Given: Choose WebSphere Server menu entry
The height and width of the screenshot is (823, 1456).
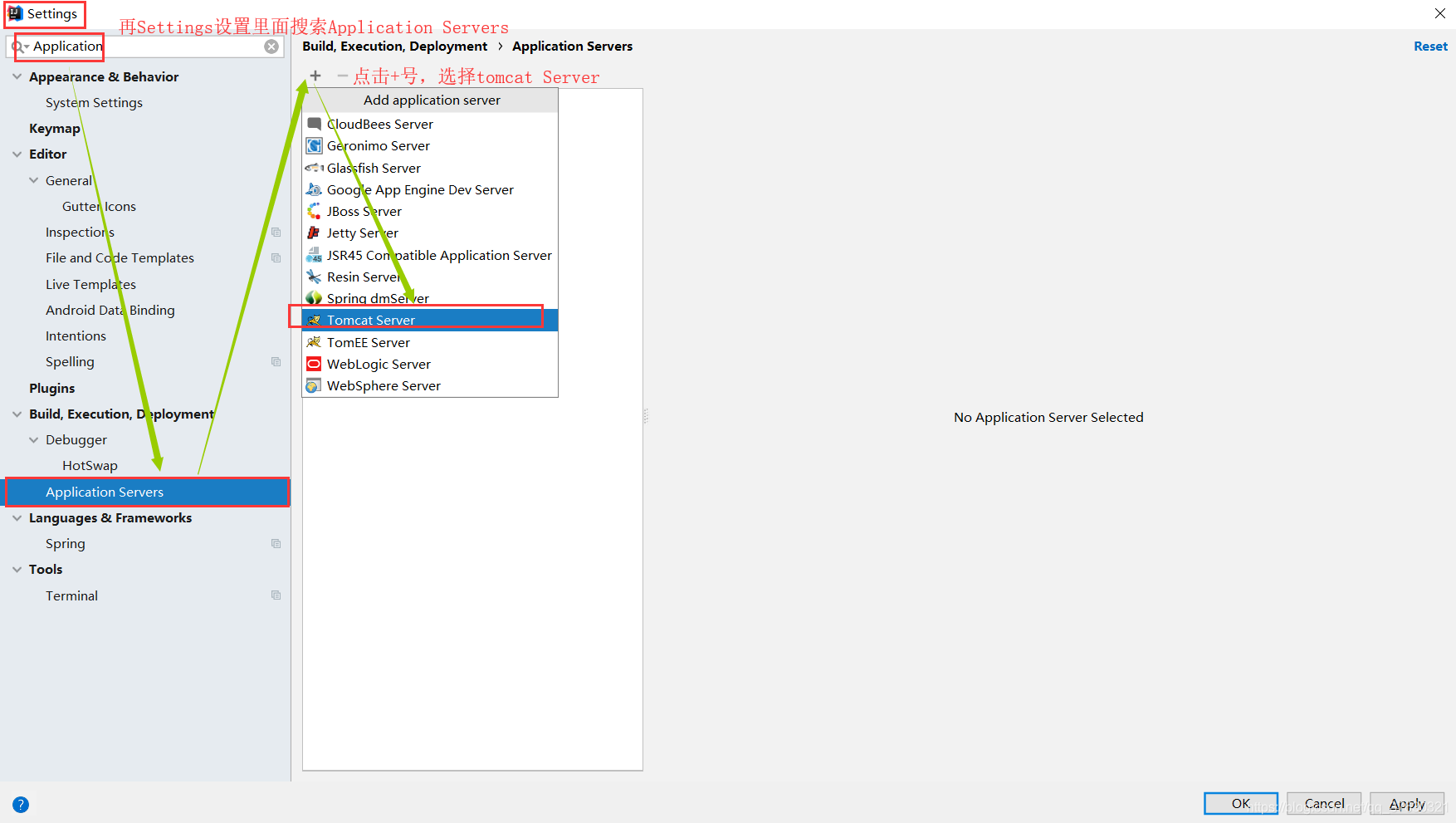Looking at the screenshot, I should [430, 385].
